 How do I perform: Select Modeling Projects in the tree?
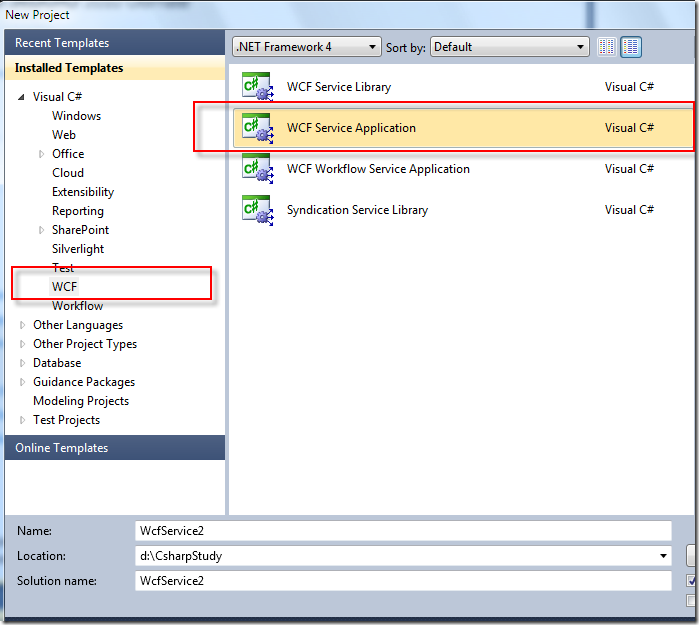81,401
